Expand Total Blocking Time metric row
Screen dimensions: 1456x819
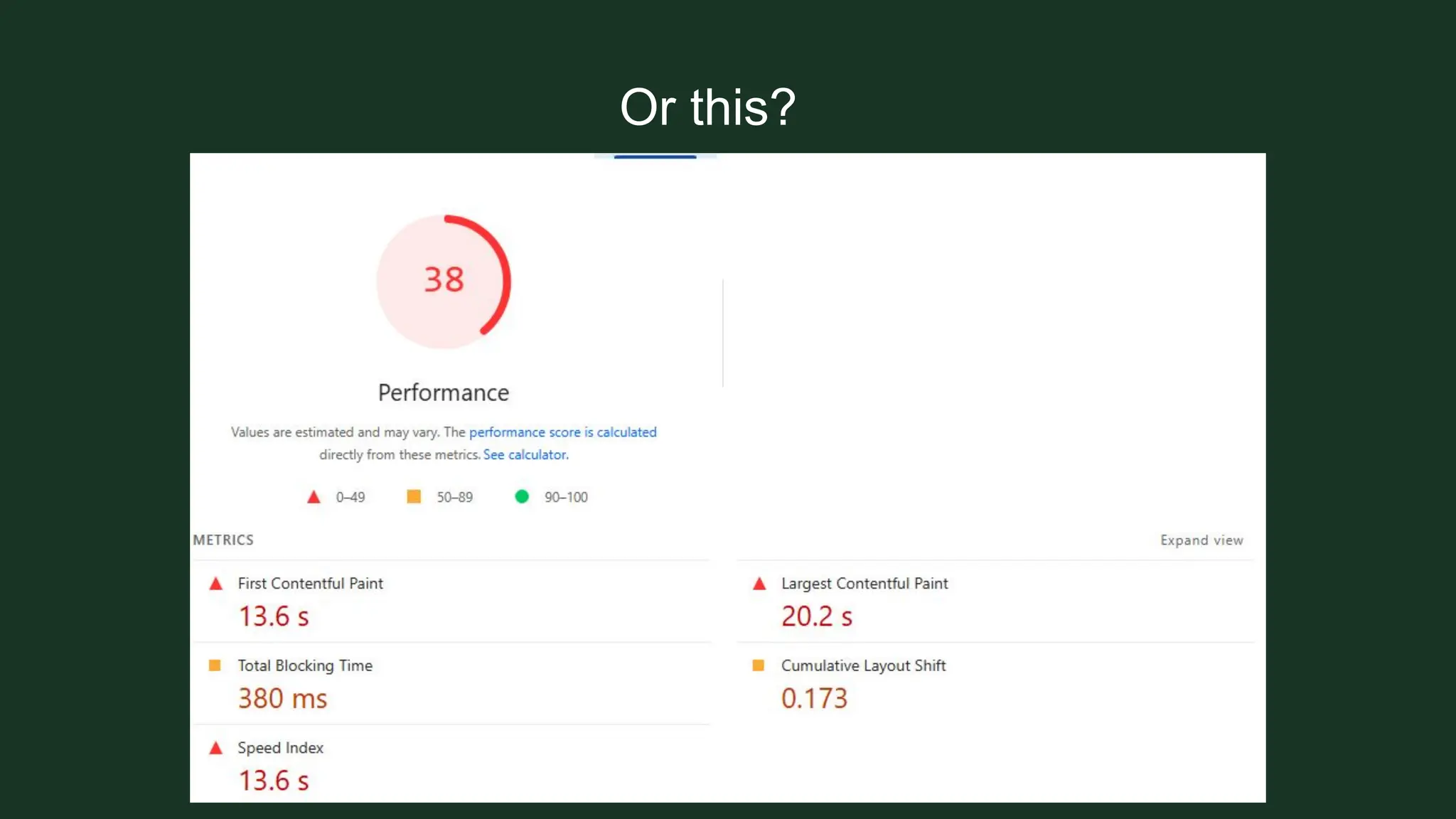[x=304, y=666]
